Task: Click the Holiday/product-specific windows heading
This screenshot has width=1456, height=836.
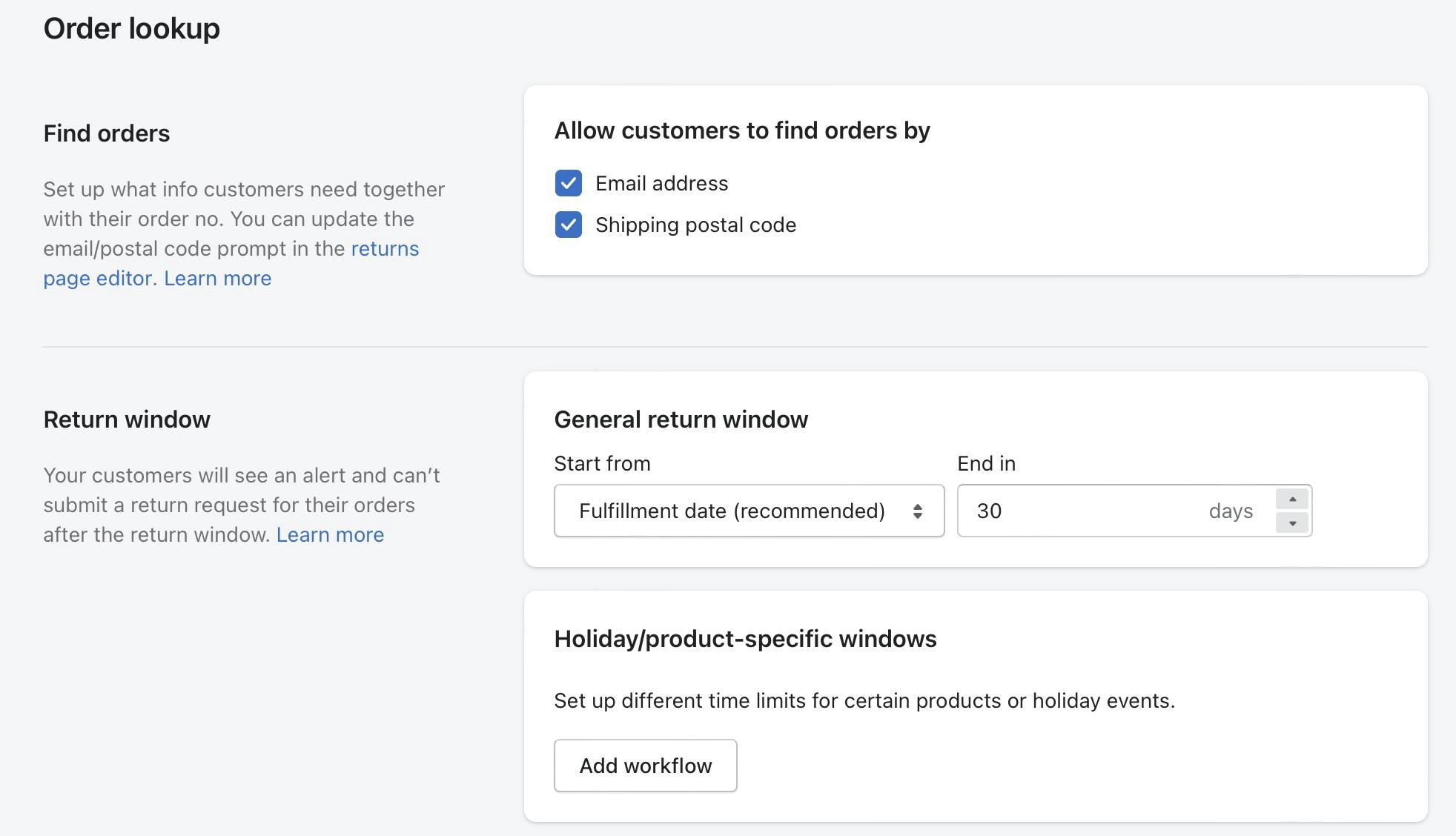Action: coord(745,639)
